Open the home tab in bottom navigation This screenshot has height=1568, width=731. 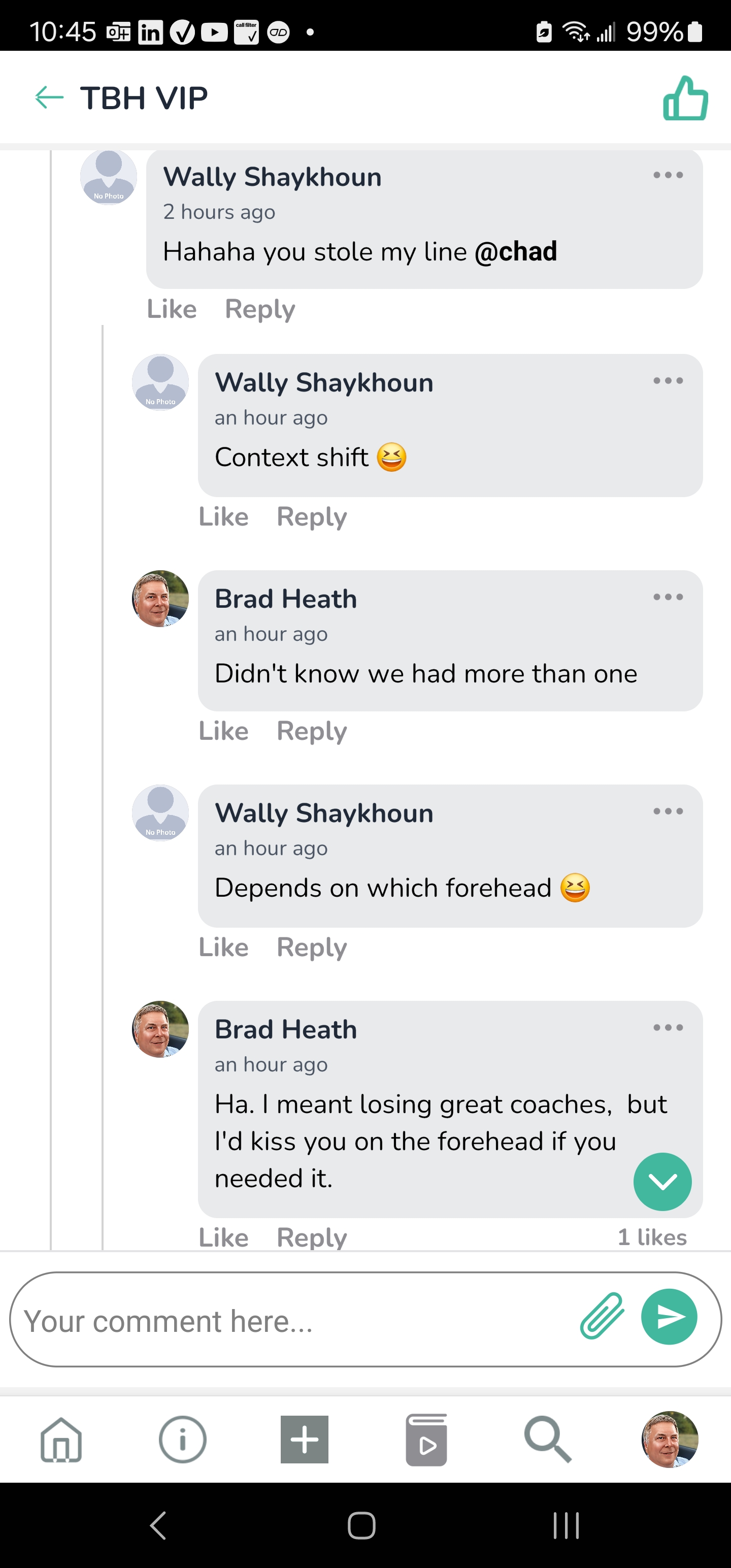[61, 1440]
